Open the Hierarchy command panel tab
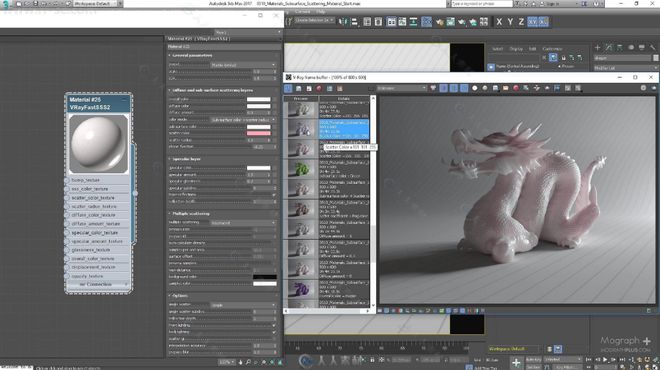Viewport: 660px width, 370px height. 620,48
